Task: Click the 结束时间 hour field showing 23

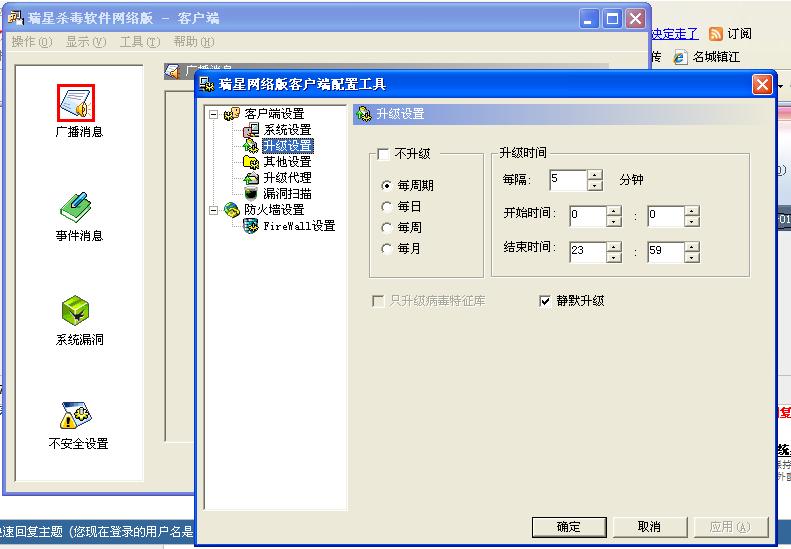Action: click(x=587, y=252)
